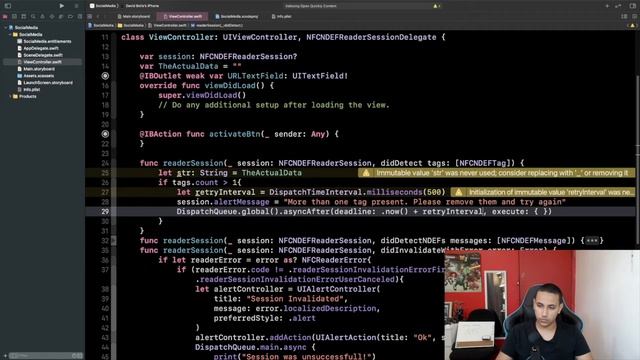This screenshot has height=360, width=640.
Task: Click 'localizedDescription' on line 40
Action: click(x=330, y=309)
